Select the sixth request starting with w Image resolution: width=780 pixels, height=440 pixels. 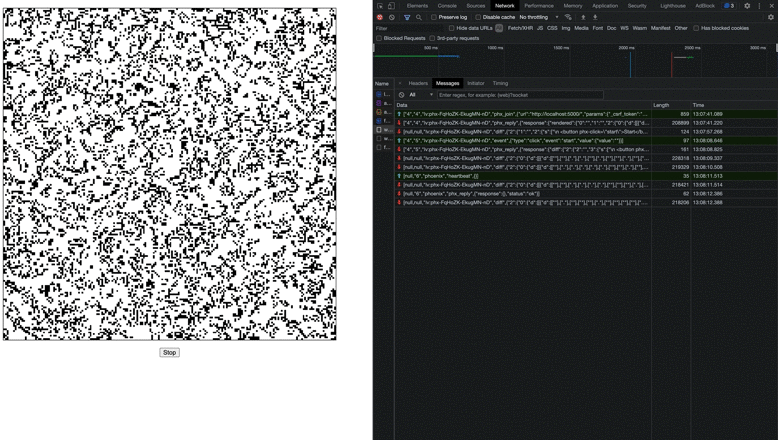pos(384,139)
